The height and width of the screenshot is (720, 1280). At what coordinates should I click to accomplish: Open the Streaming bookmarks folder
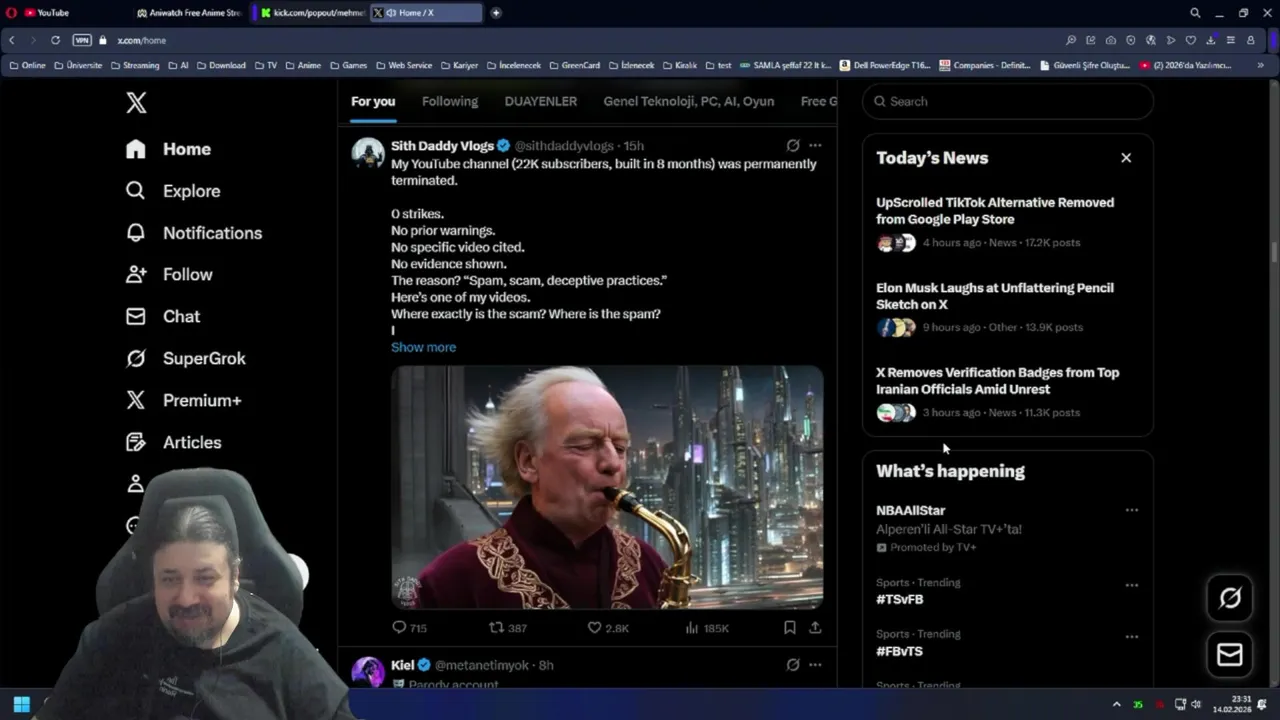[135, 65]
